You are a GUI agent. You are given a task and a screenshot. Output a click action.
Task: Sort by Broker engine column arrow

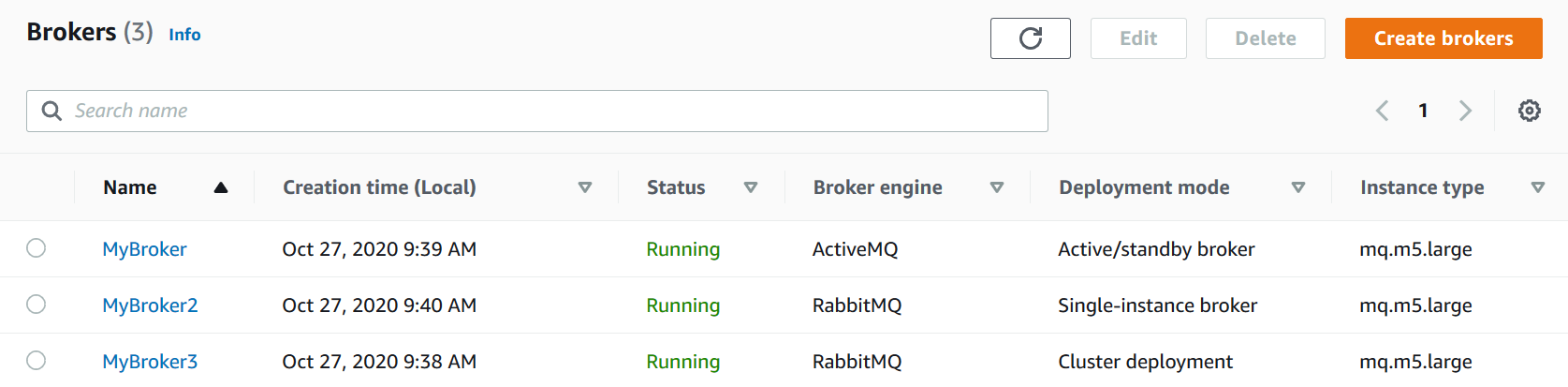(x=997, y=187)
